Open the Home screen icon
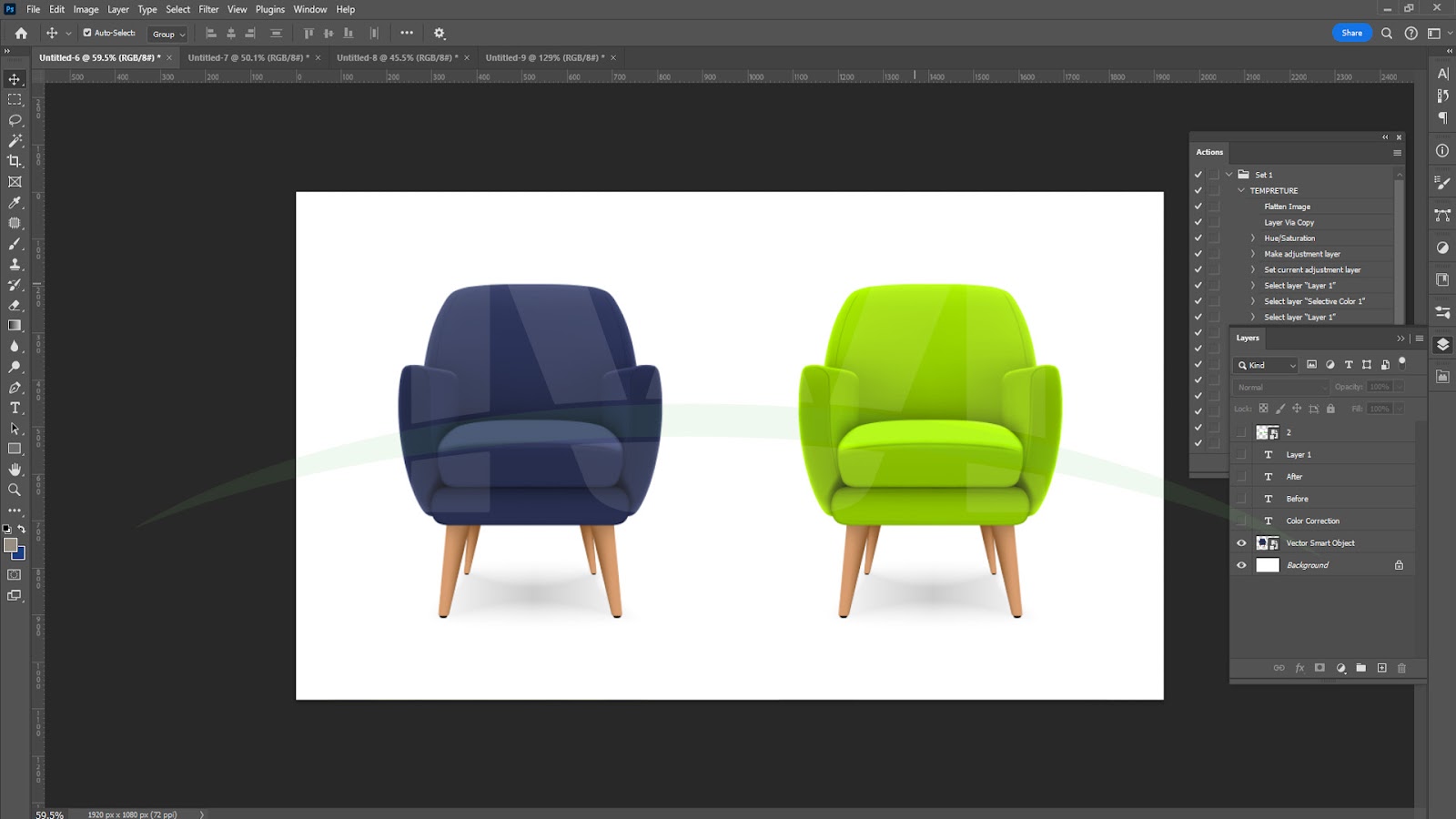1456x819 pixels. click(x=21, y=33)
